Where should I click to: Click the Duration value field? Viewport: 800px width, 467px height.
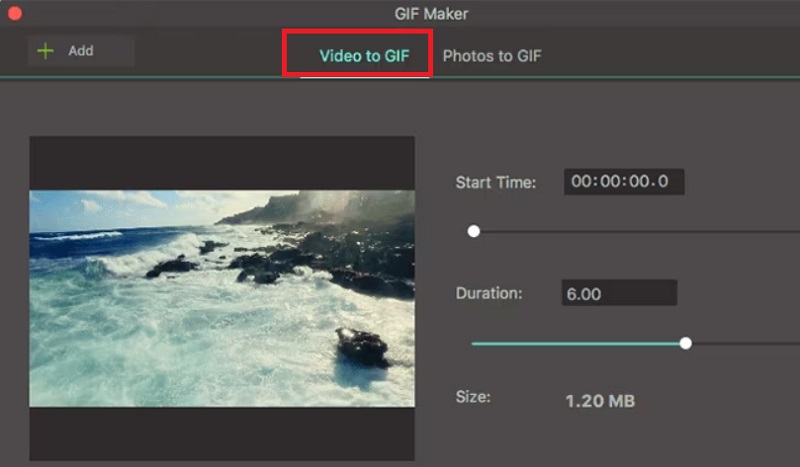click(x=619, y=293)
